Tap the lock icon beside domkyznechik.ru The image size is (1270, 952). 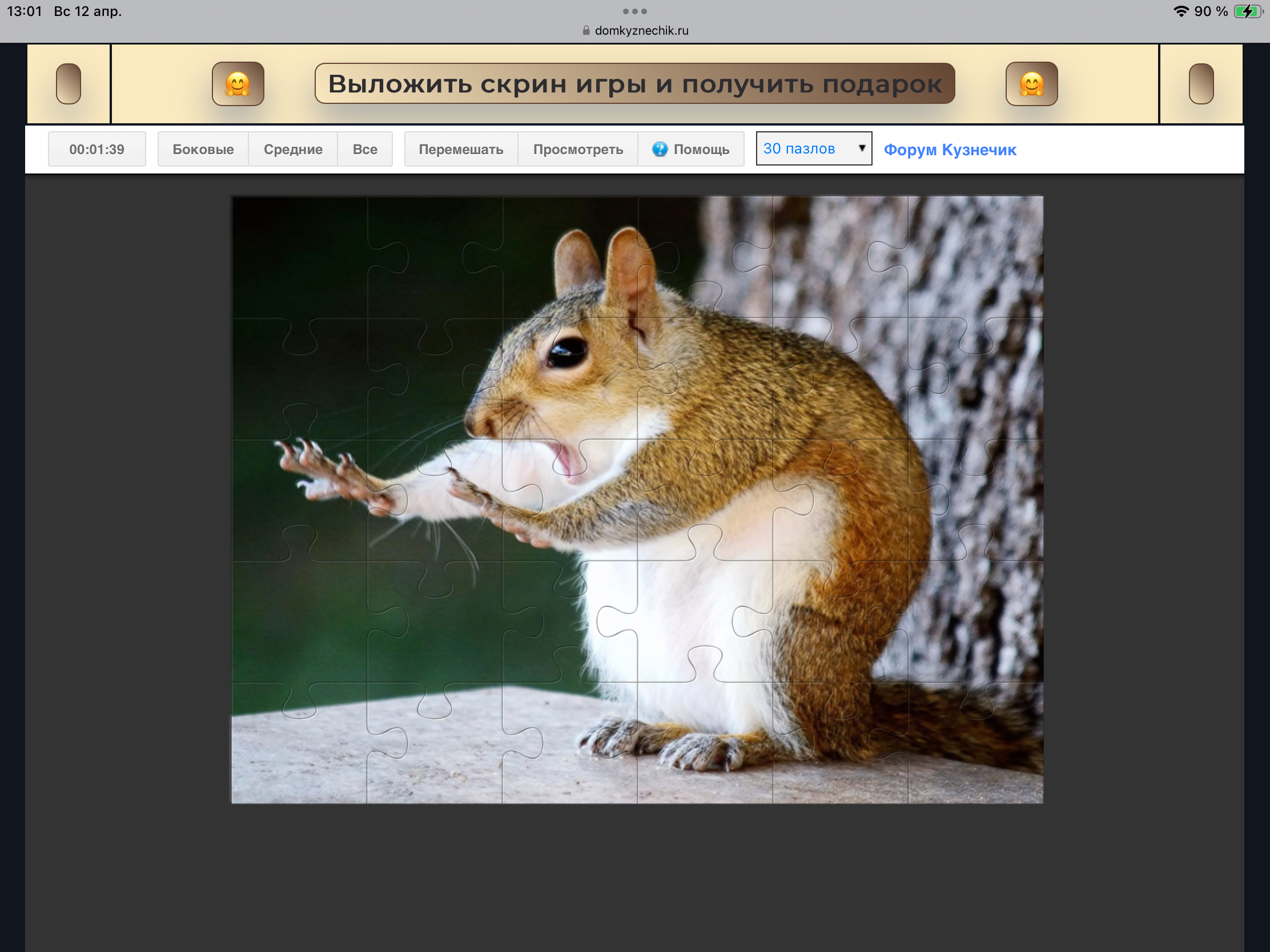tap(586, 30)
